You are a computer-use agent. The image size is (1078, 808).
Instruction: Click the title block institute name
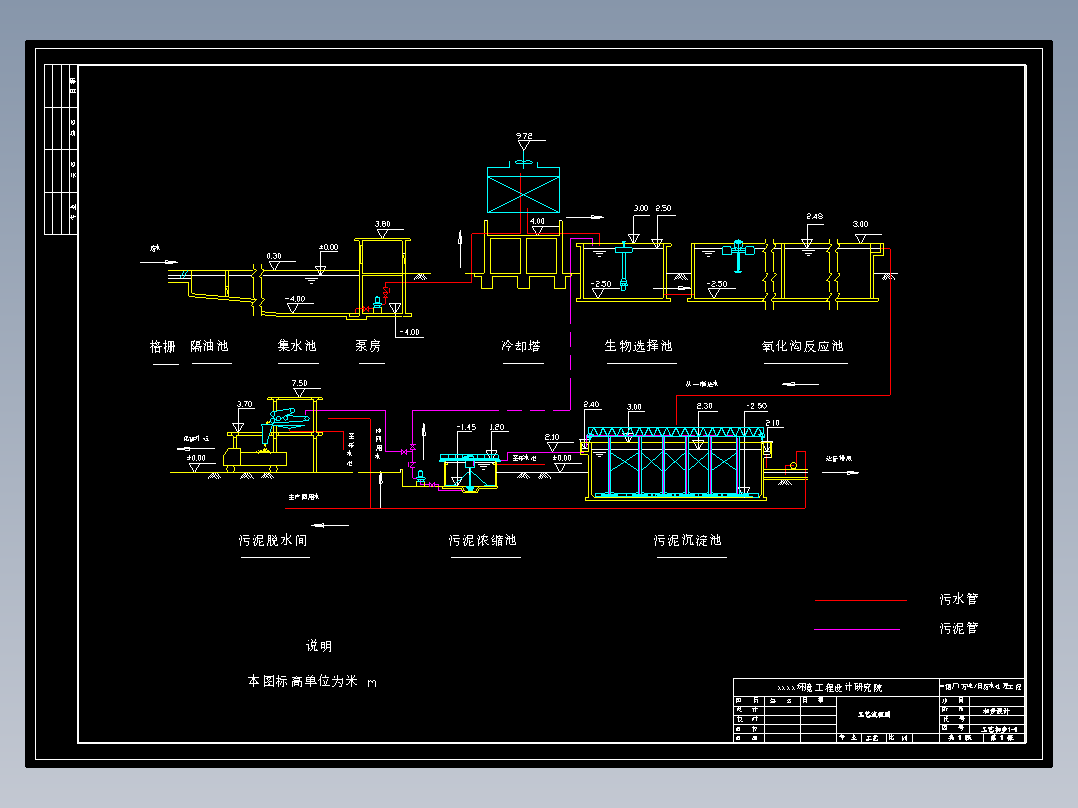point(830,687)
